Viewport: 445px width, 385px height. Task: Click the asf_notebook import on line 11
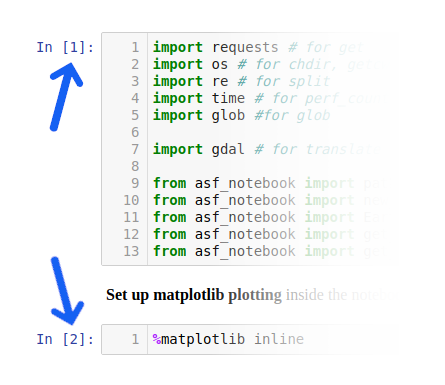[273, 217]
